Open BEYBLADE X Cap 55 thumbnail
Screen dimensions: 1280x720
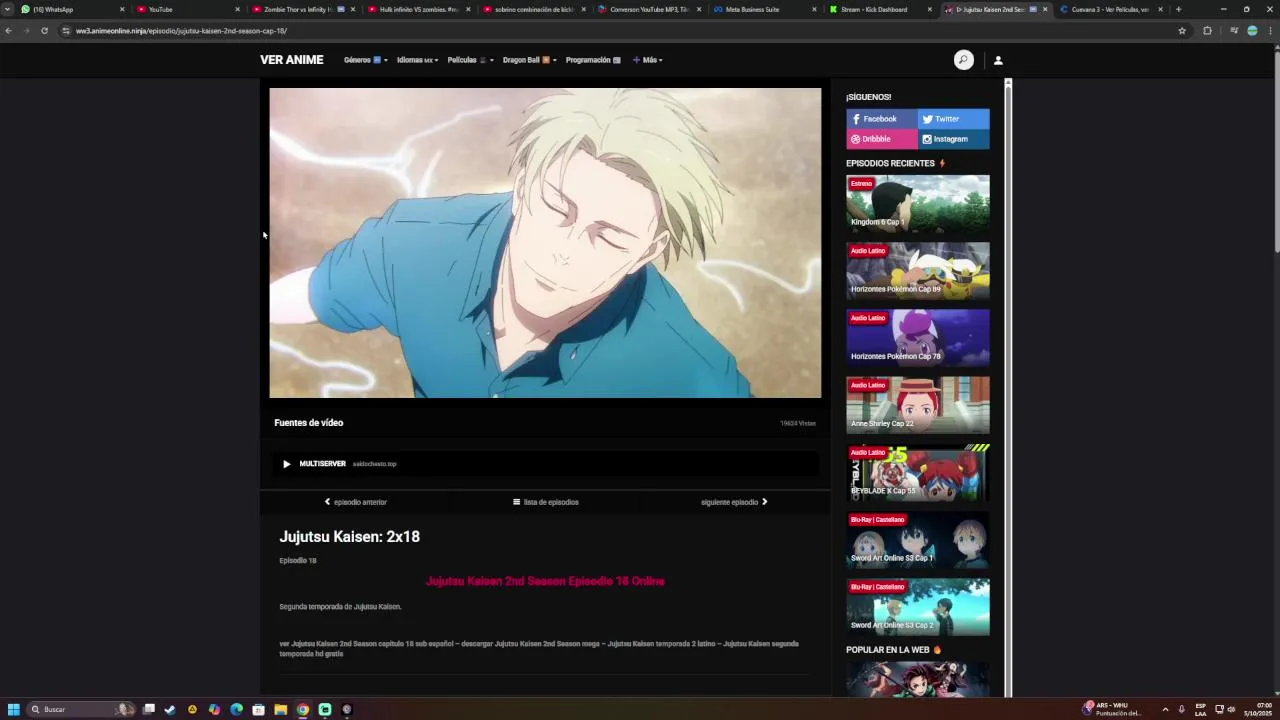pyautogui.click(x=918, y=472)
